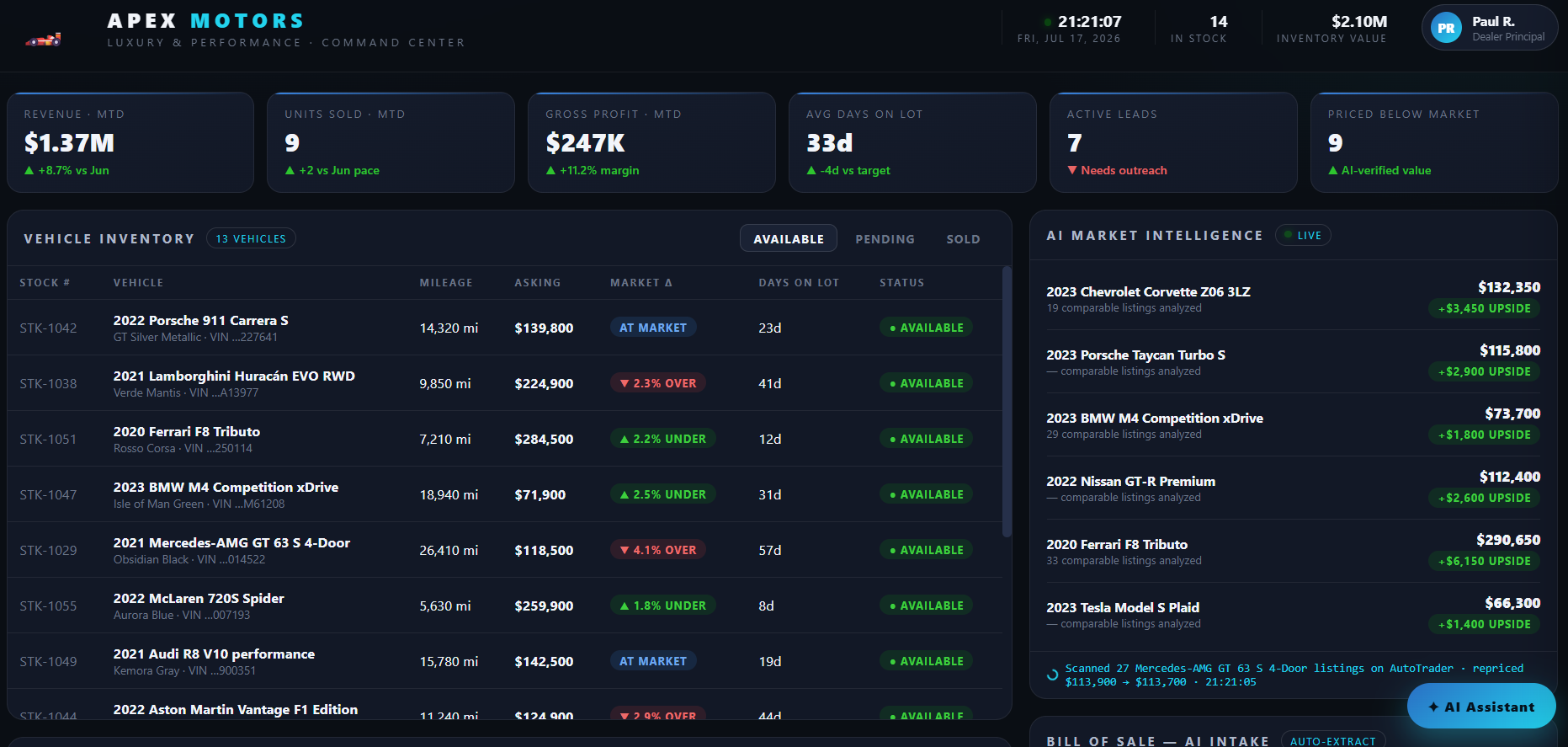
Task: Click the 13 Vehicles badge
Action: [251, 239]
